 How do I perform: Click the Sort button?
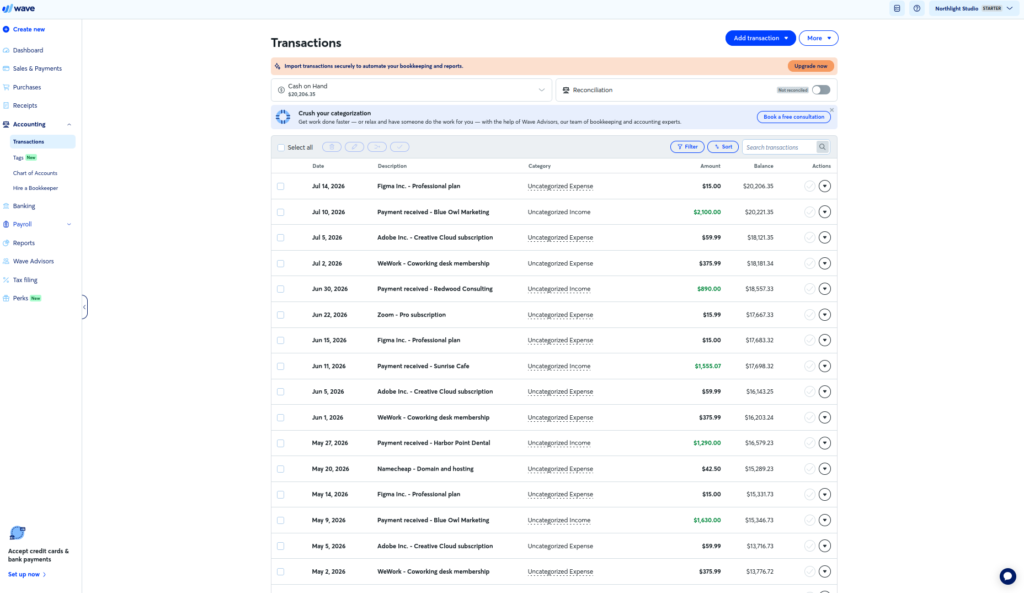[722, 147]
